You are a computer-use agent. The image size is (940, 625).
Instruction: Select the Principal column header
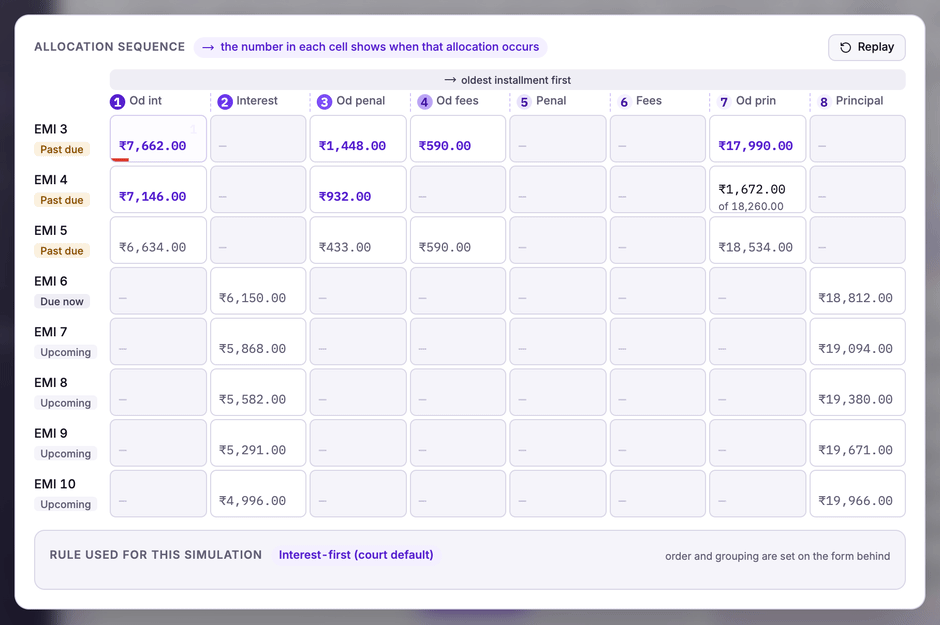(x=860, y=101)
